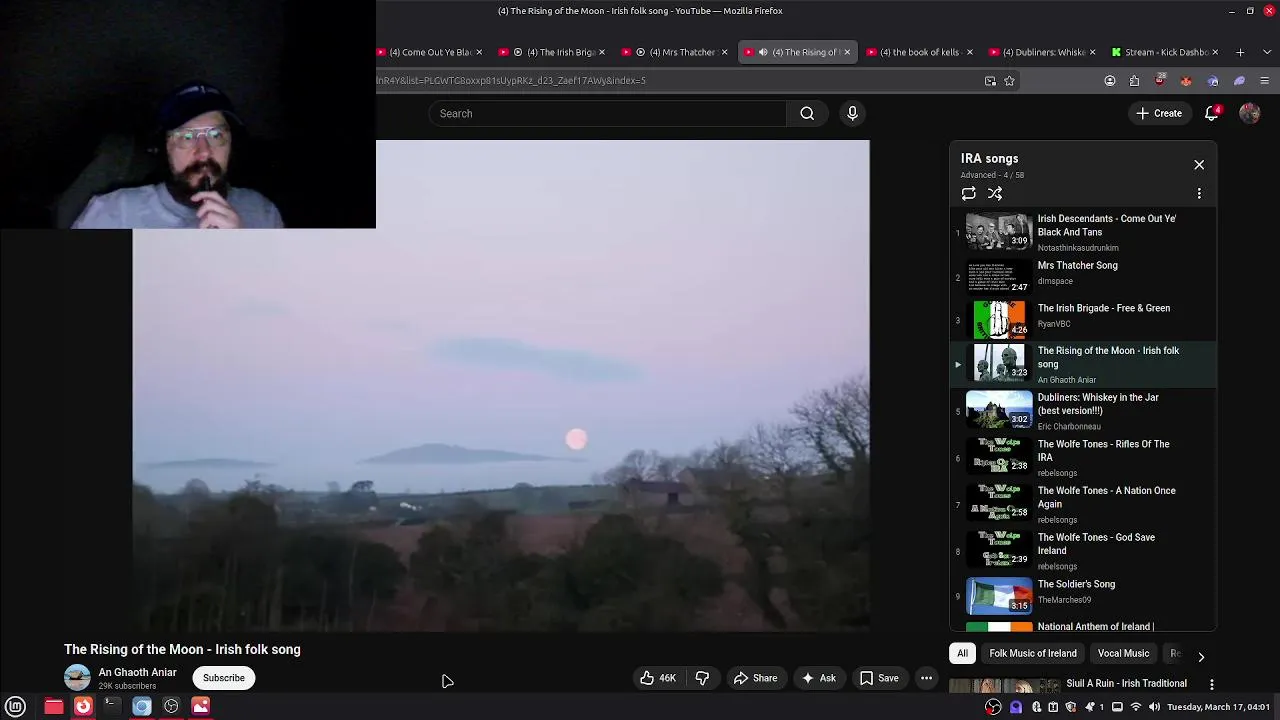
Task: Open the volume tray icon
Action: 1154,707
